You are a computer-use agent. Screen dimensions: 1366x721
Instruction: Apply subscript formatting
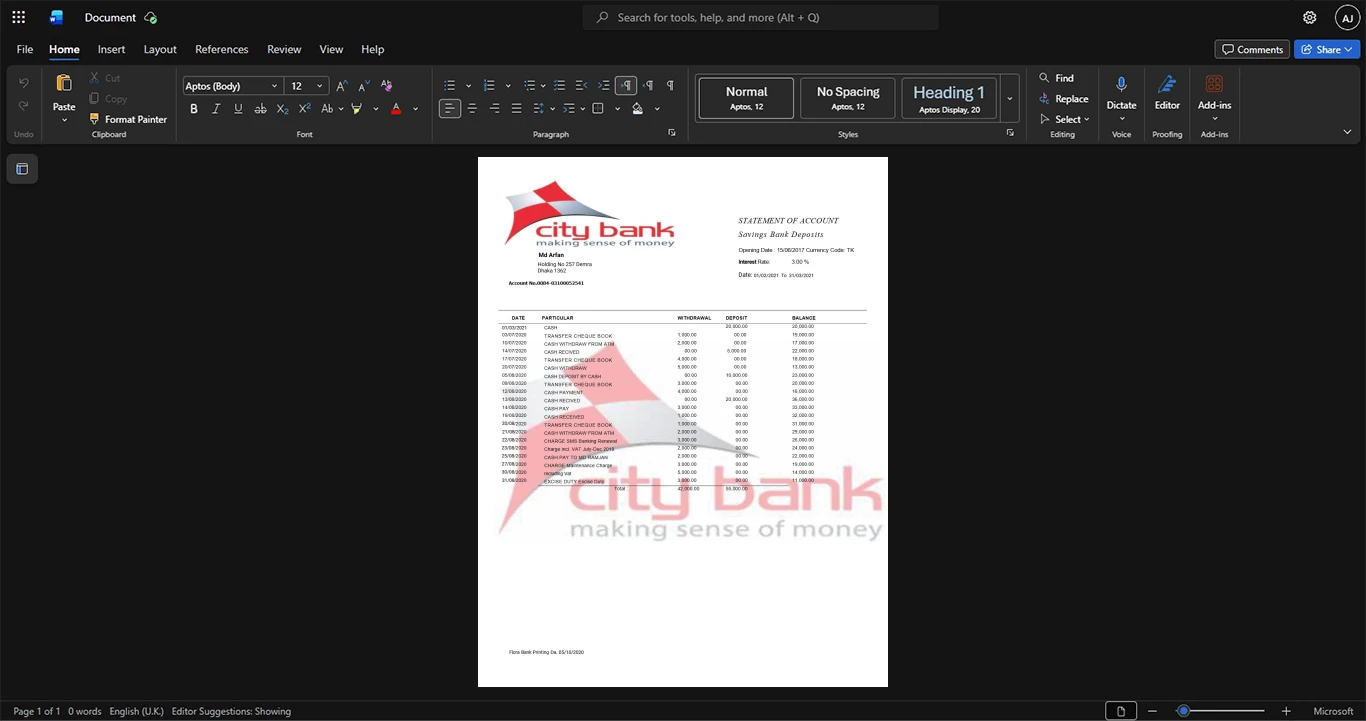tap(282, 108)
